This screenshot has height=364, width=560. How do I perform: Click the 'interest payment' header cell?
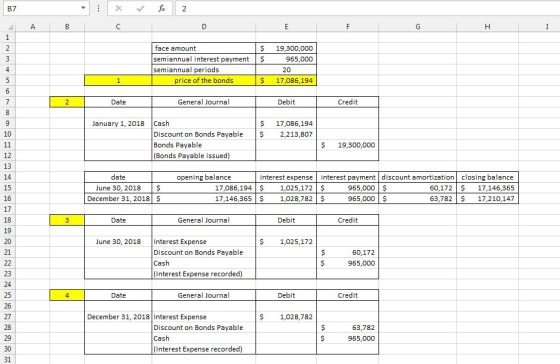(348, 177)
